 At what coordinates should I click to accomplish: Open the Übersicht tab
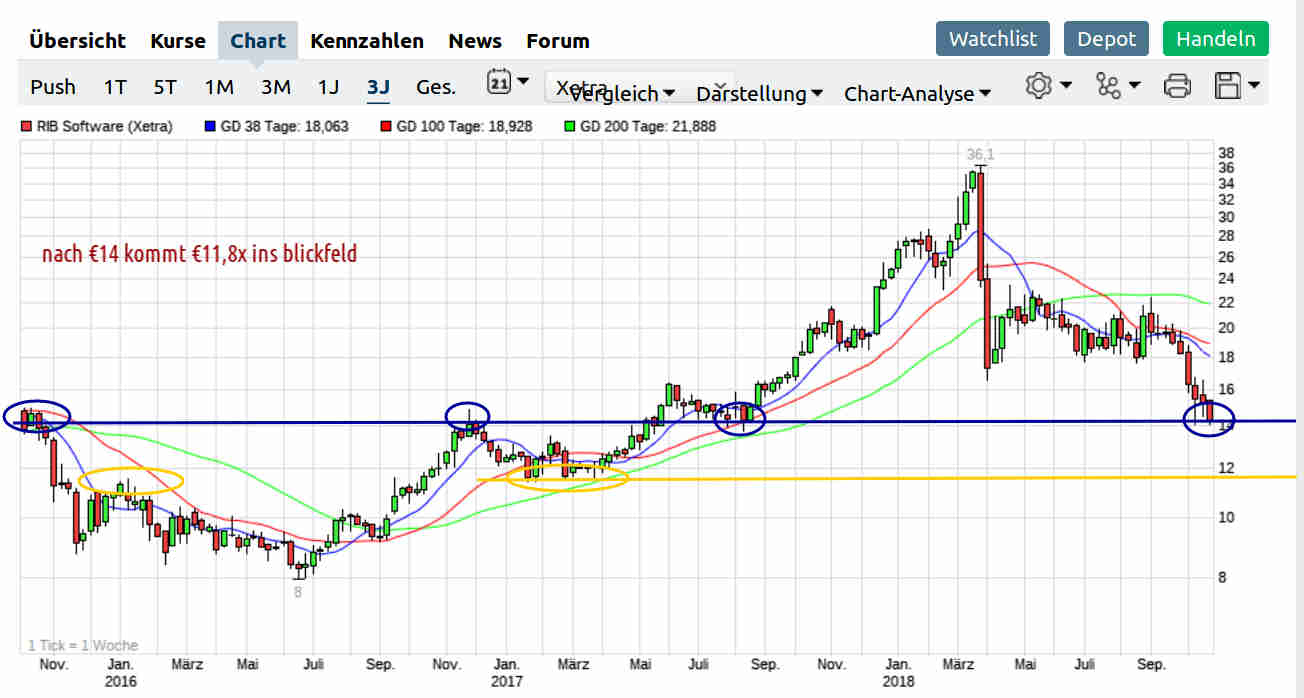click(x=77, y=41)
